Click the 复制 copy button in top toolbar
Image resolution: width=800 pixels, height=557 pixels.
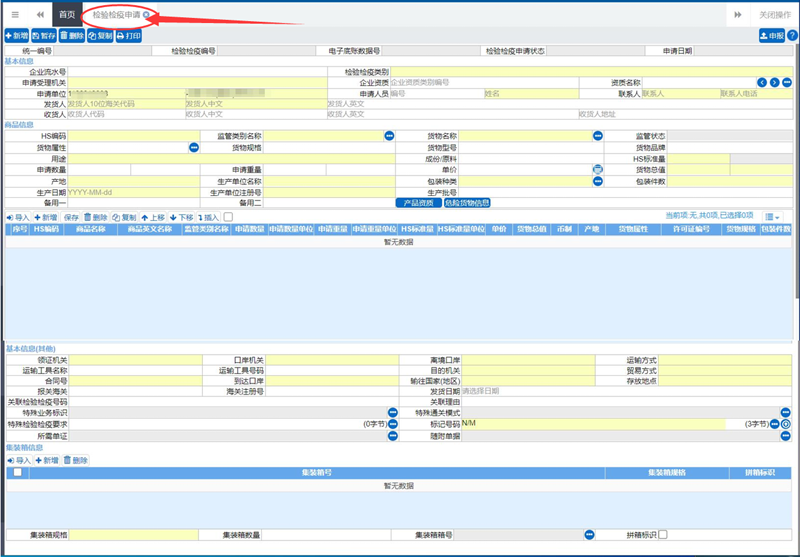point(99,36)
